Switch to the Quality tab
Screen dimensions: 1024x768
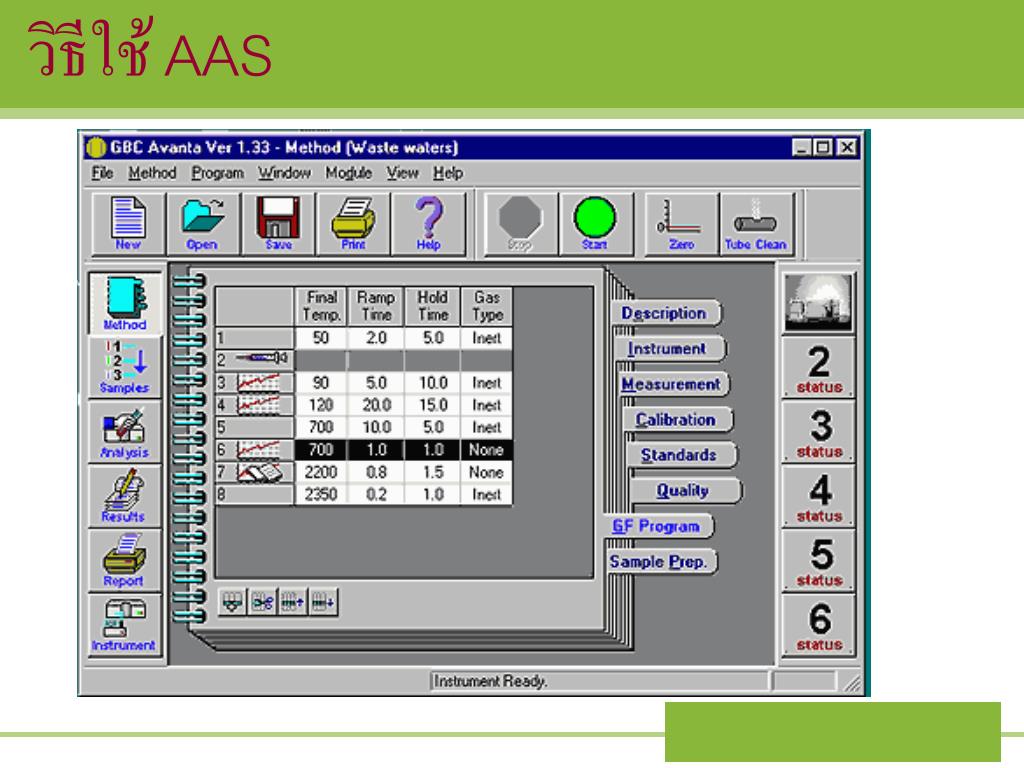click(x=684, y=490)
